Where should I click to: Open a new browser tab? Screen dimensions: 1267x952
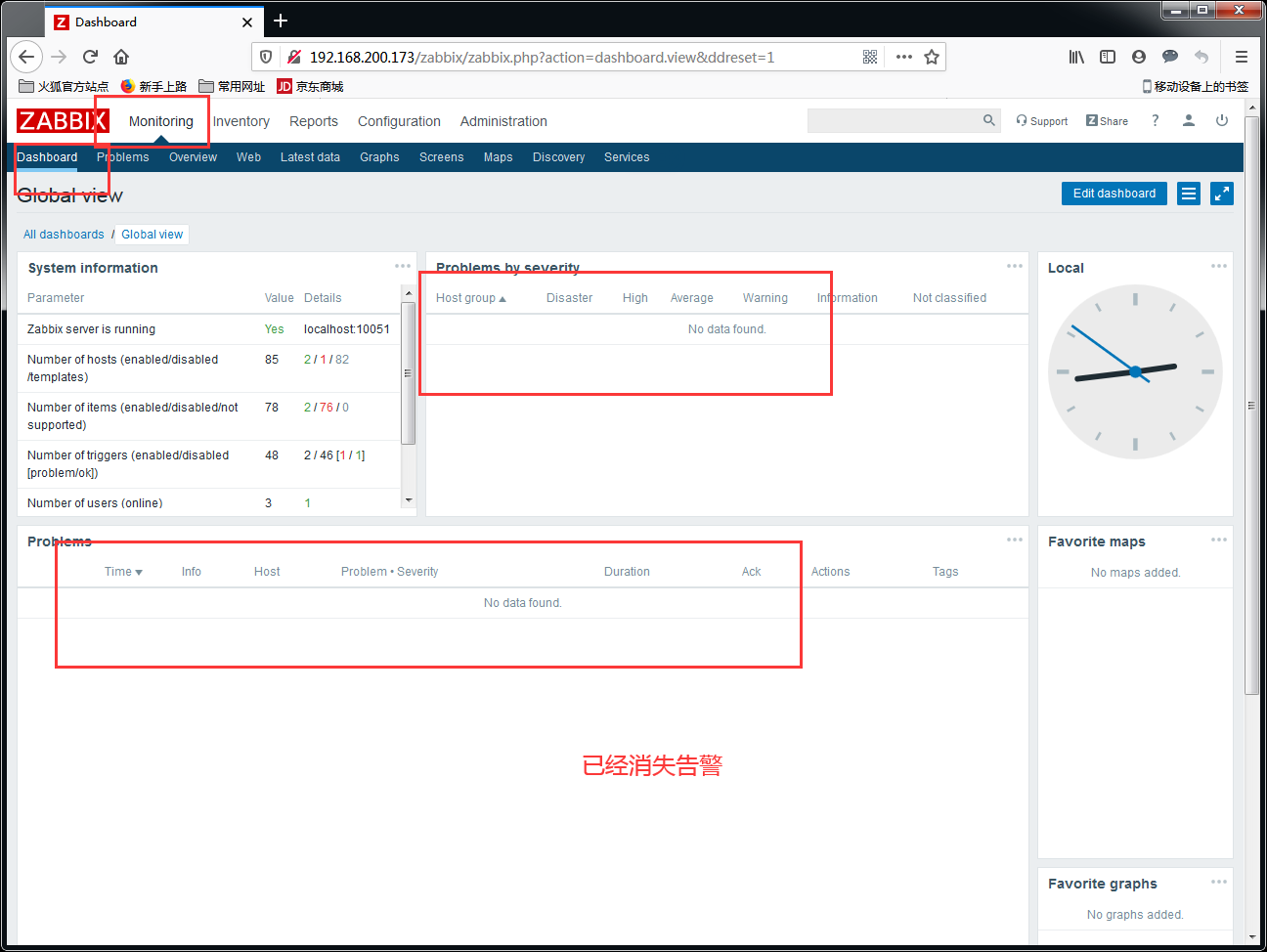tap(281, 21)
